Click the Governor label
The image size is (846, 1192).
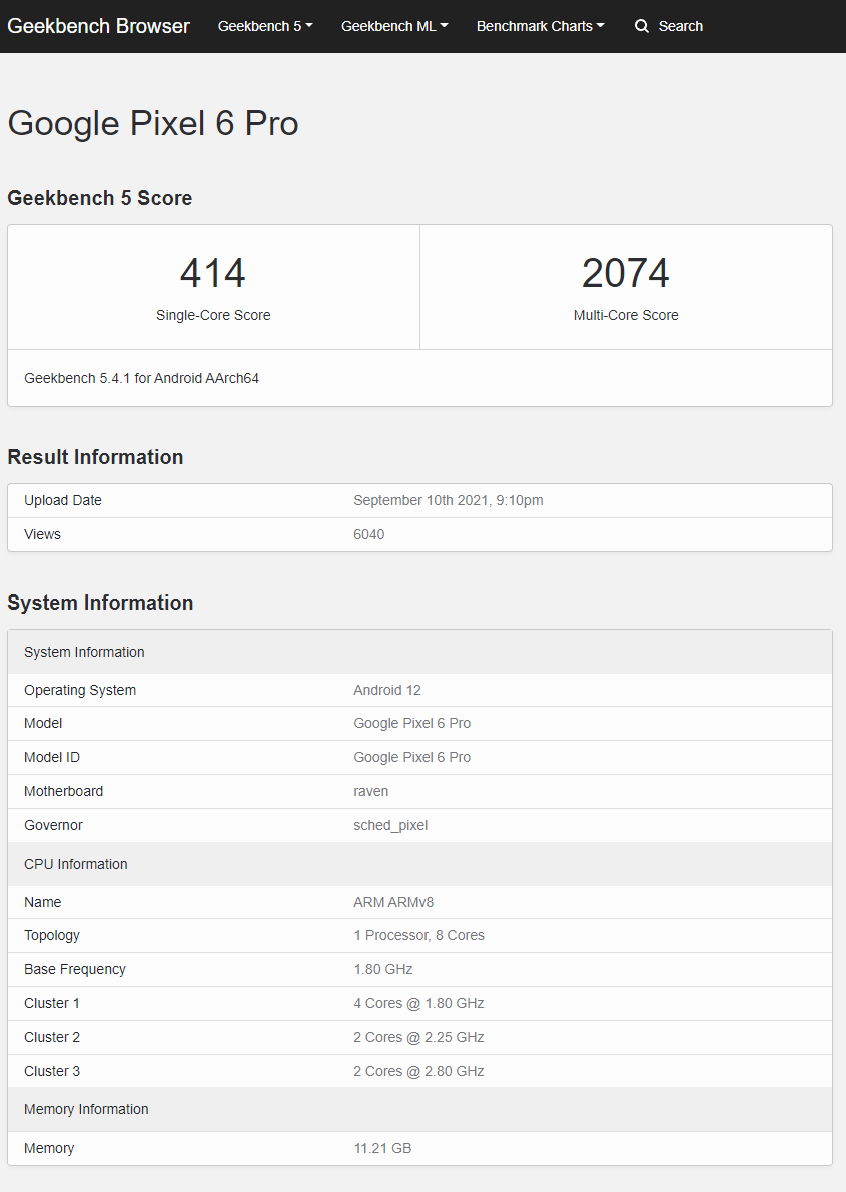53,826
